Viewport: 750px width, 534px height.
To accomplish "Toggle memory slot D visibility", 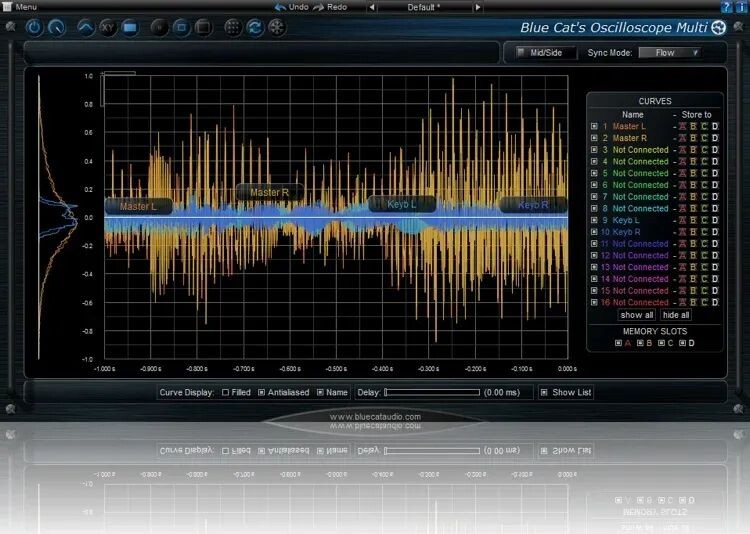I will [x=683, y=343].
